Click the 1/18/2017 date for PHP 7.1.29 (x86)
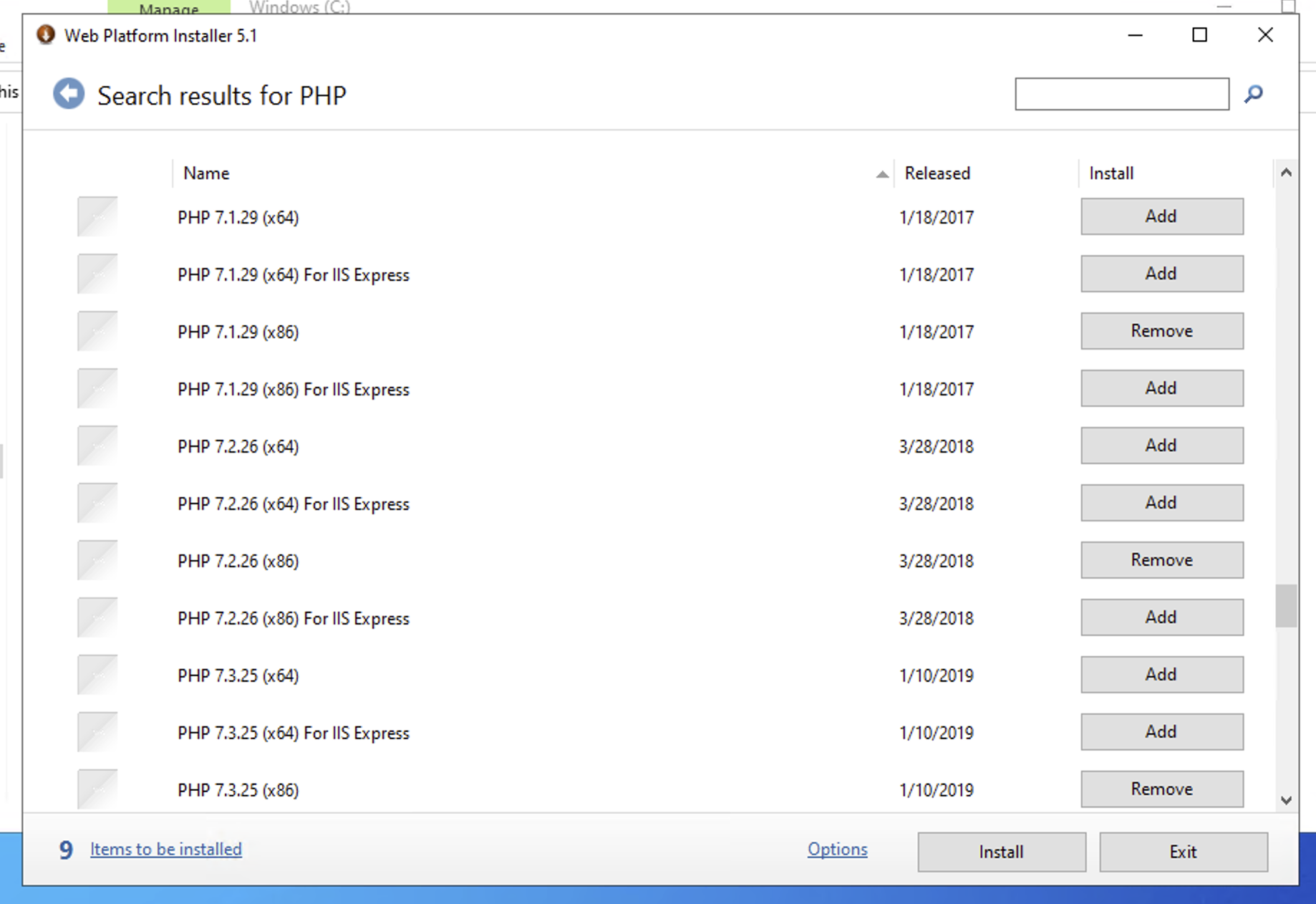1316x904 pixels. click(x=937, y=332)
